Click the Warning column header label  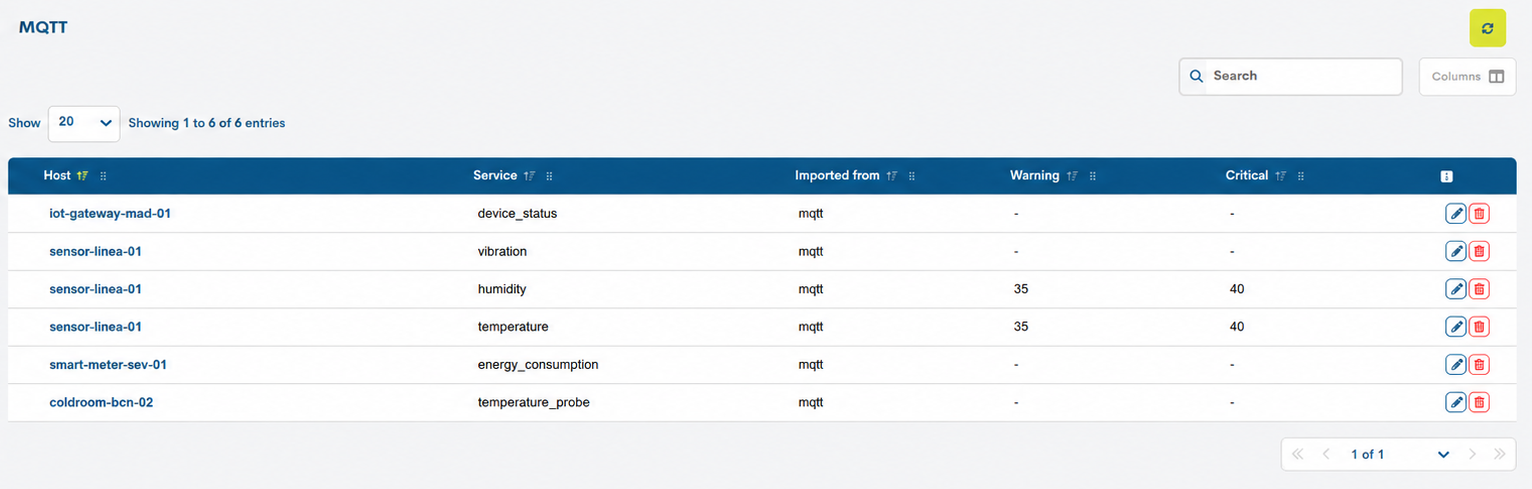point(1034,175)
